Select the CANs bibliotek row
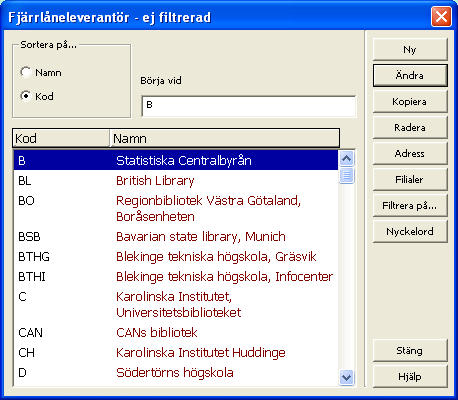This screenshot has width=458, height=400. (x=176, y=332)
